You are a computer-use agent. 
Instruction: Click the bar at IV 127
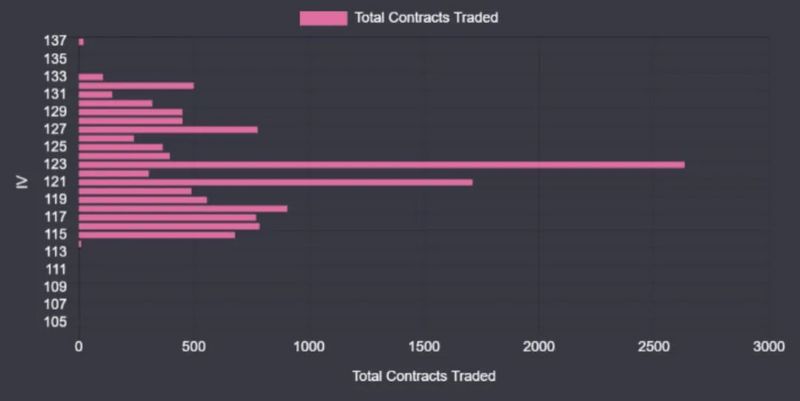tap(168, 129)
